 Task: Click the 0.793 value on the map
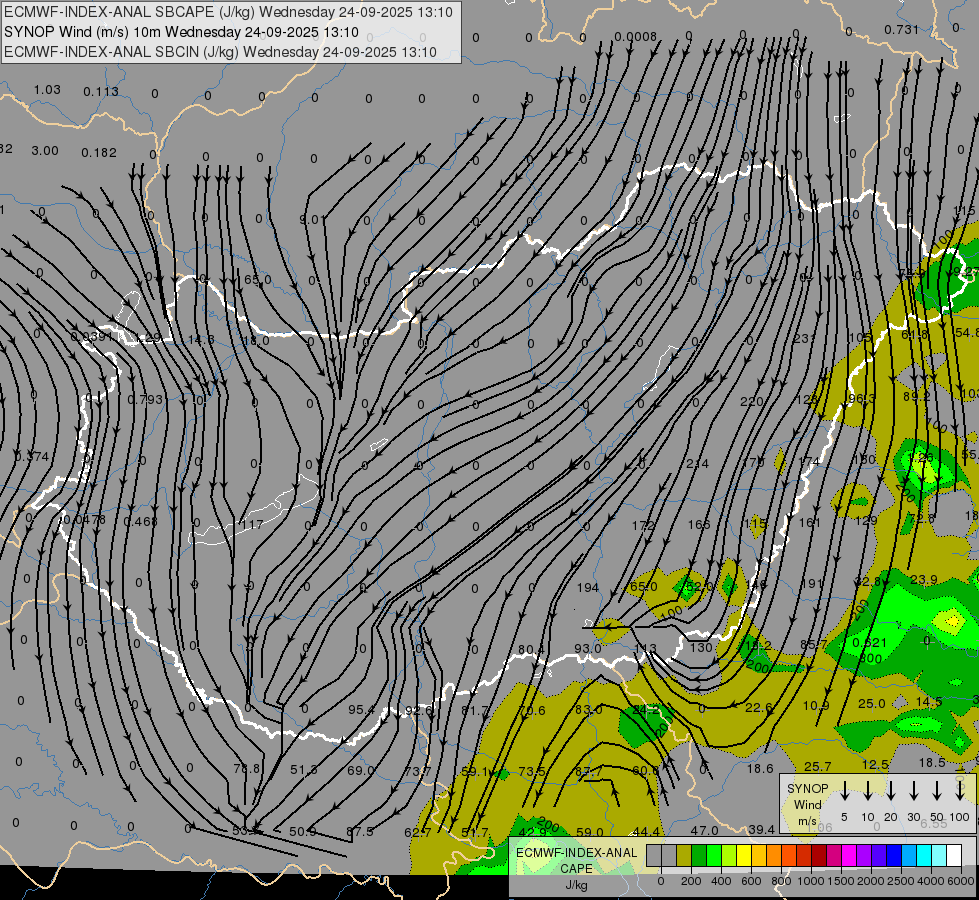[145, 399]
